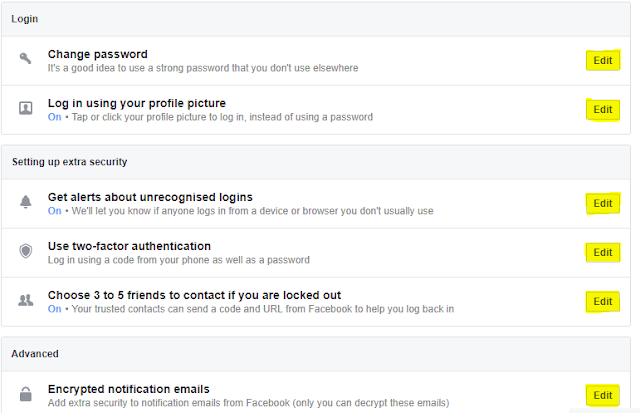Viewport: 640px width, 413px height.
Task: Edit Encrypted notification emails setting
Action: [603, 395]
